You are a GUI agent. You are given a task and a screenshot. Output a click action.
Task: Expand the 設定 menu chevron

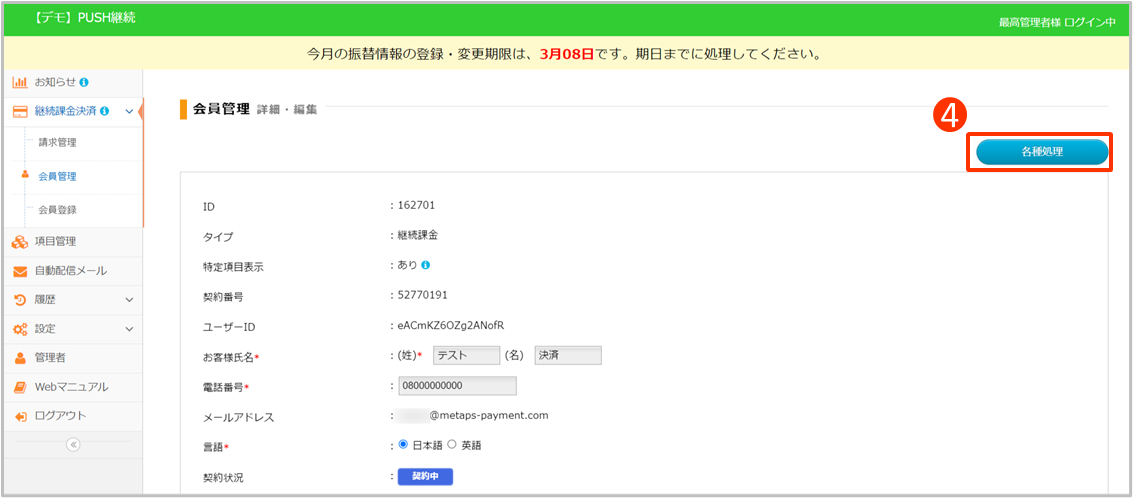tap(129, 329)
